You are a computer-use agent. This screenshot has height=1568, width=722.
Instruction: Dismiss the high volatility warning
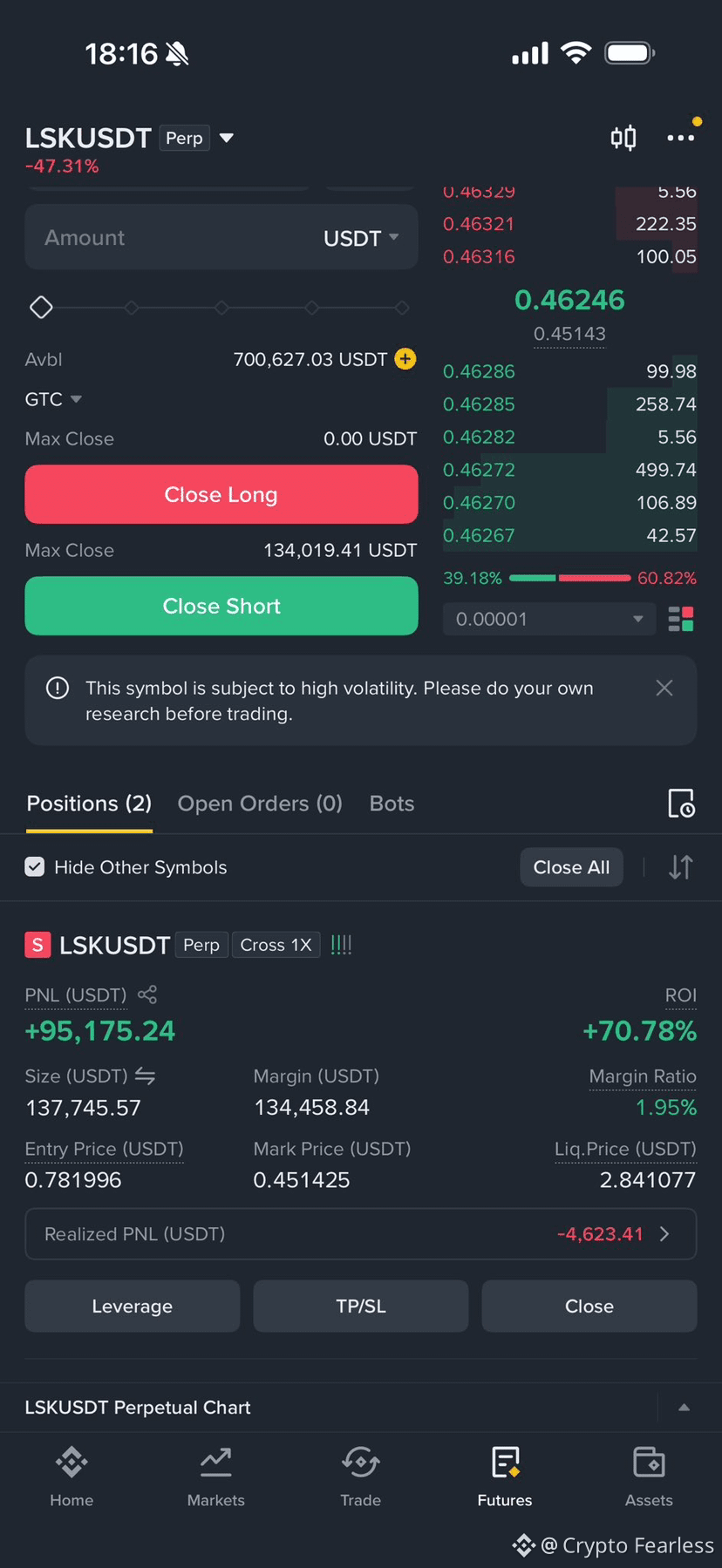pos(664,688)
